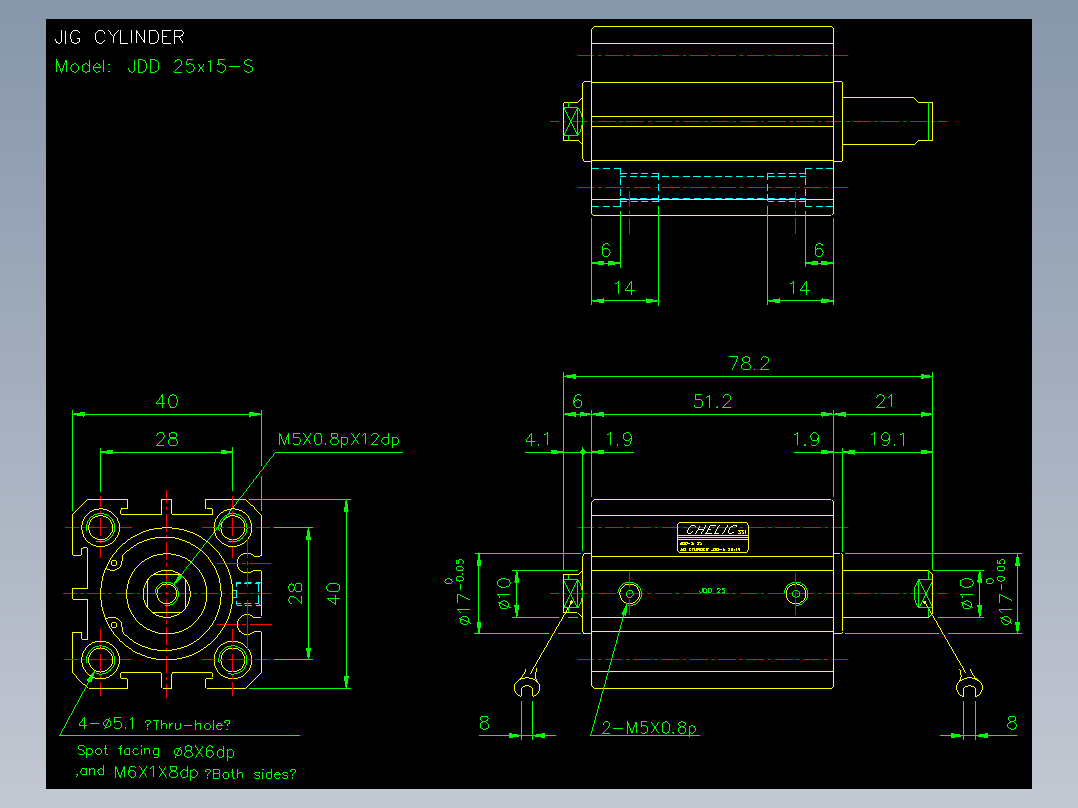Click the horizontal 40 width dimension
This screenshot has height=808, width=1078.
point(167,402)
